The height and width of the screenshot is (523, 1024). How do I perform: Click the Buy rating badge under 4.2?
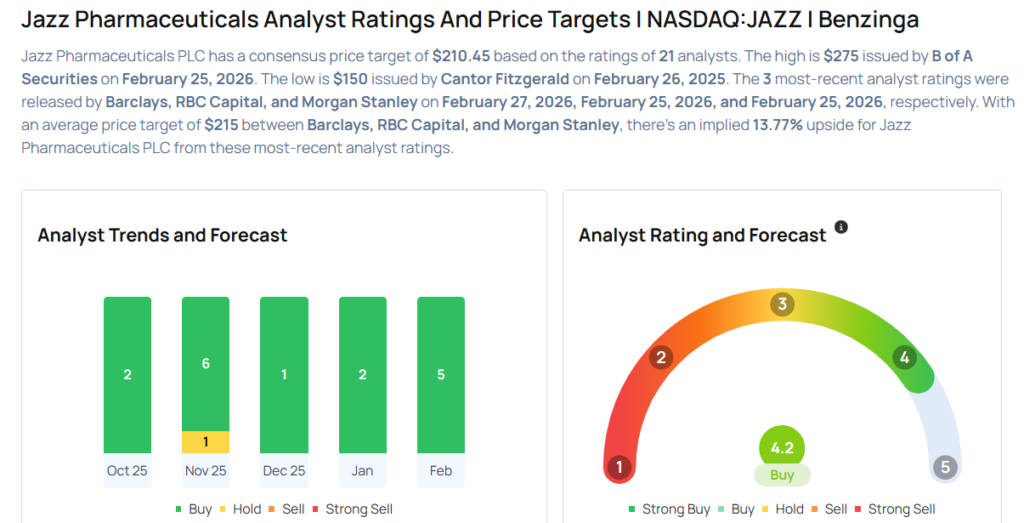point(782,475)
